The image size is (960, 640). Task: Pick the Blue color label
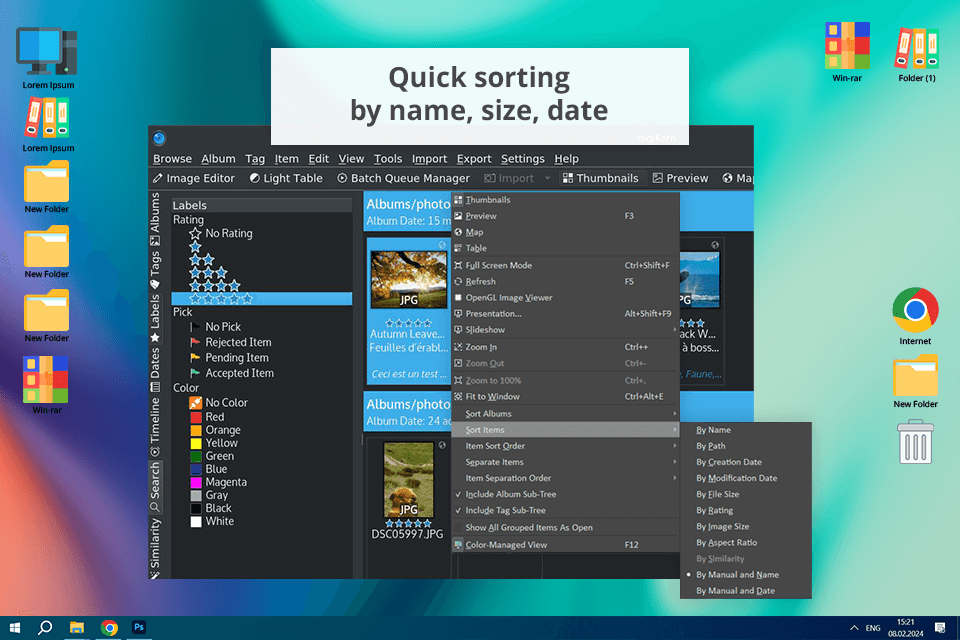[x=209, y=469]
